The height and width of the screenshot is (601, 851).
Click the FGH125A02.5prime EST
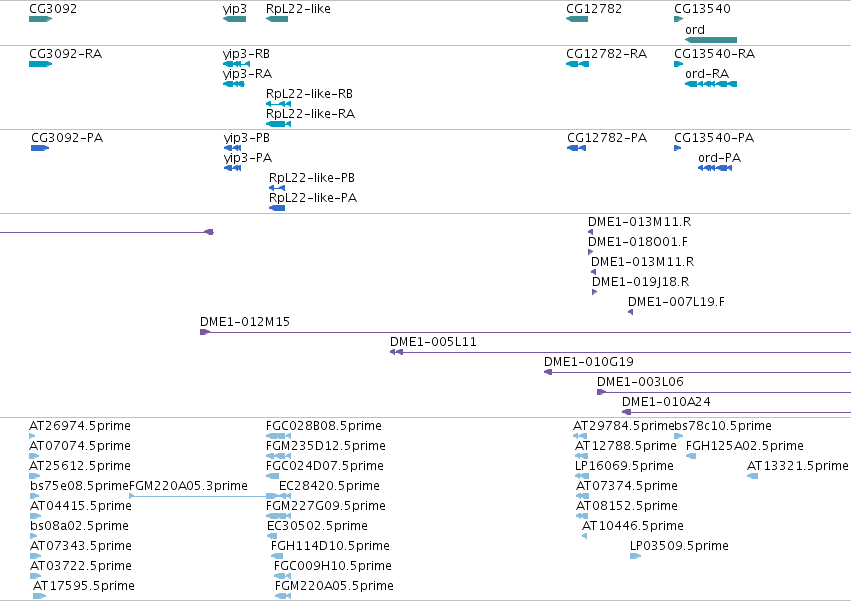pyautogui.click(x=691, y=457)
